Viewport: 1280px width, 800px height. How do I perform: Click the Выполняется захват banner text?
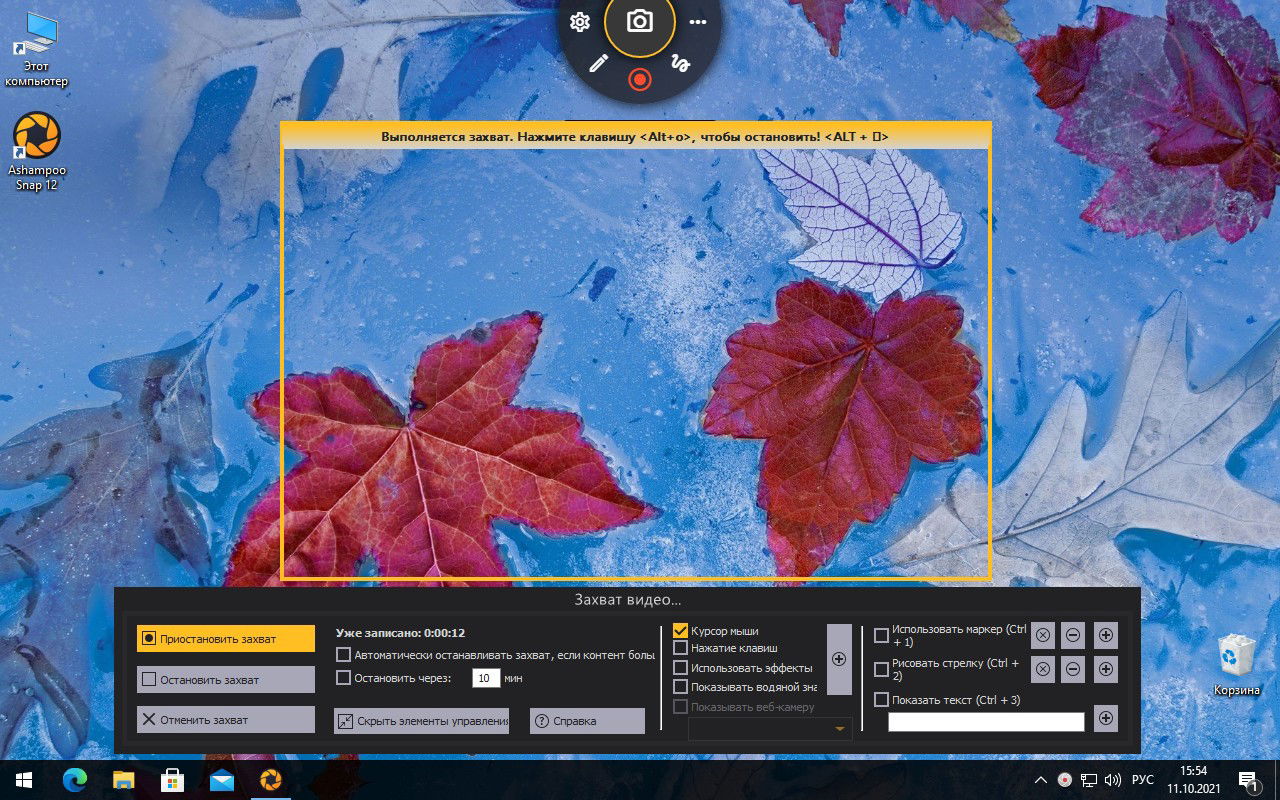[635, 136]
